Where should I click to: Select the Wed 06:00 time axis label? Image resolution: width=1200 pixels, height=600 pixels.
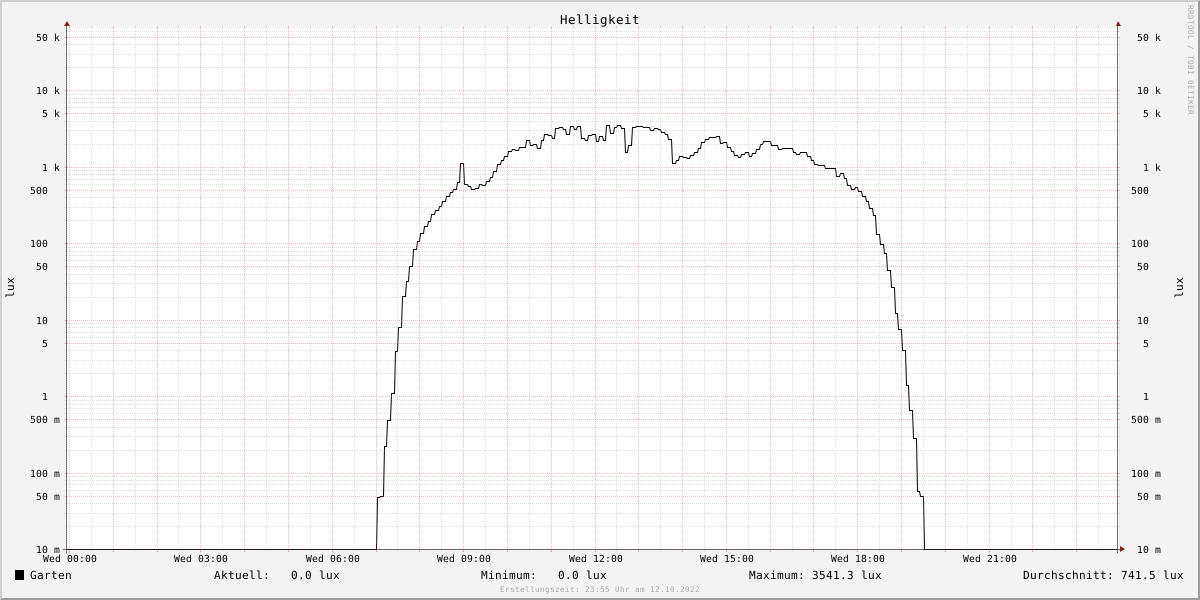pos(333,559)
